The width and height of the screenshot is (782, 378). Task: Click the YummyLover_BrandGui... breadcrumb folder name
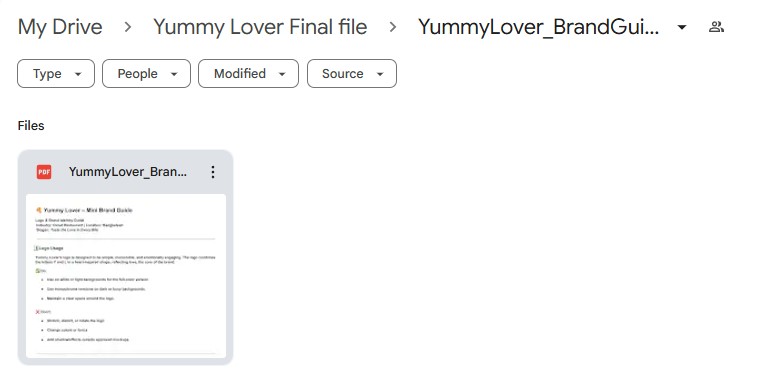coord(539,27)
